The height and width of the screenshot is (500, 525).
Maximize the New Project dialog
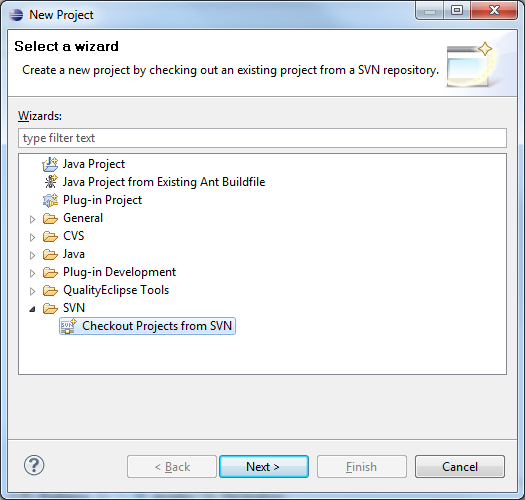[457, 11]
